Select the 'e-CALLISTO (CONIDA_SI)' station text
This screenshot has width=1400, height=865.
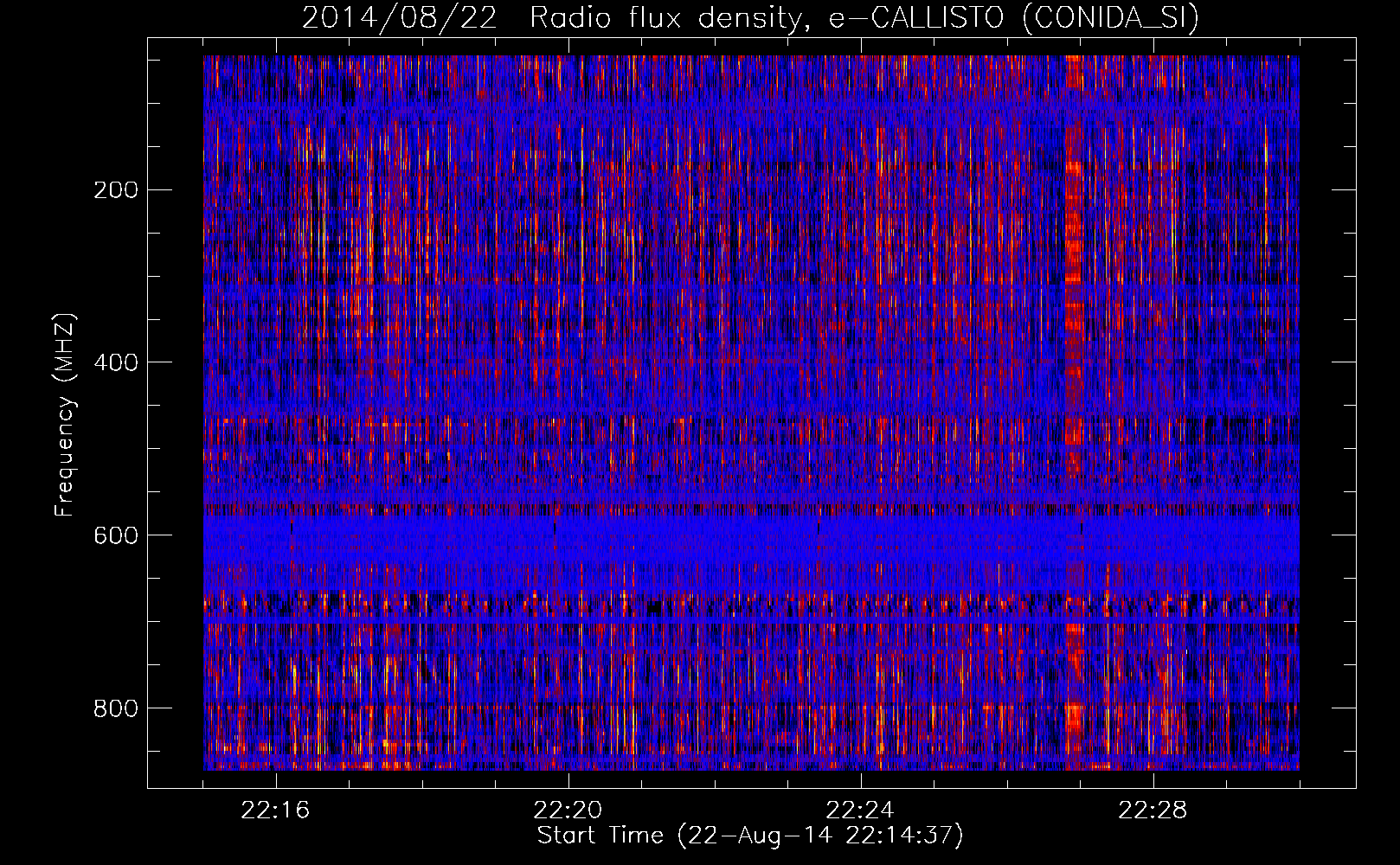1013,17
